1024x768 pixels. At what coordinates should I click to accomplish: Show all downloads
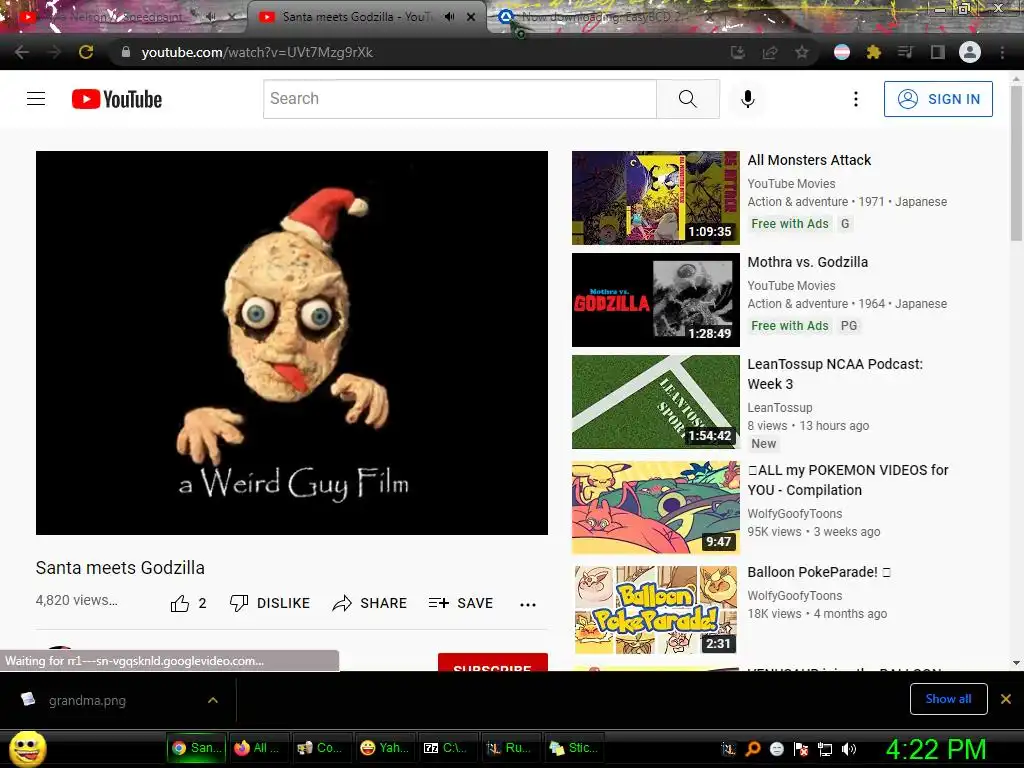coord(948,699)
